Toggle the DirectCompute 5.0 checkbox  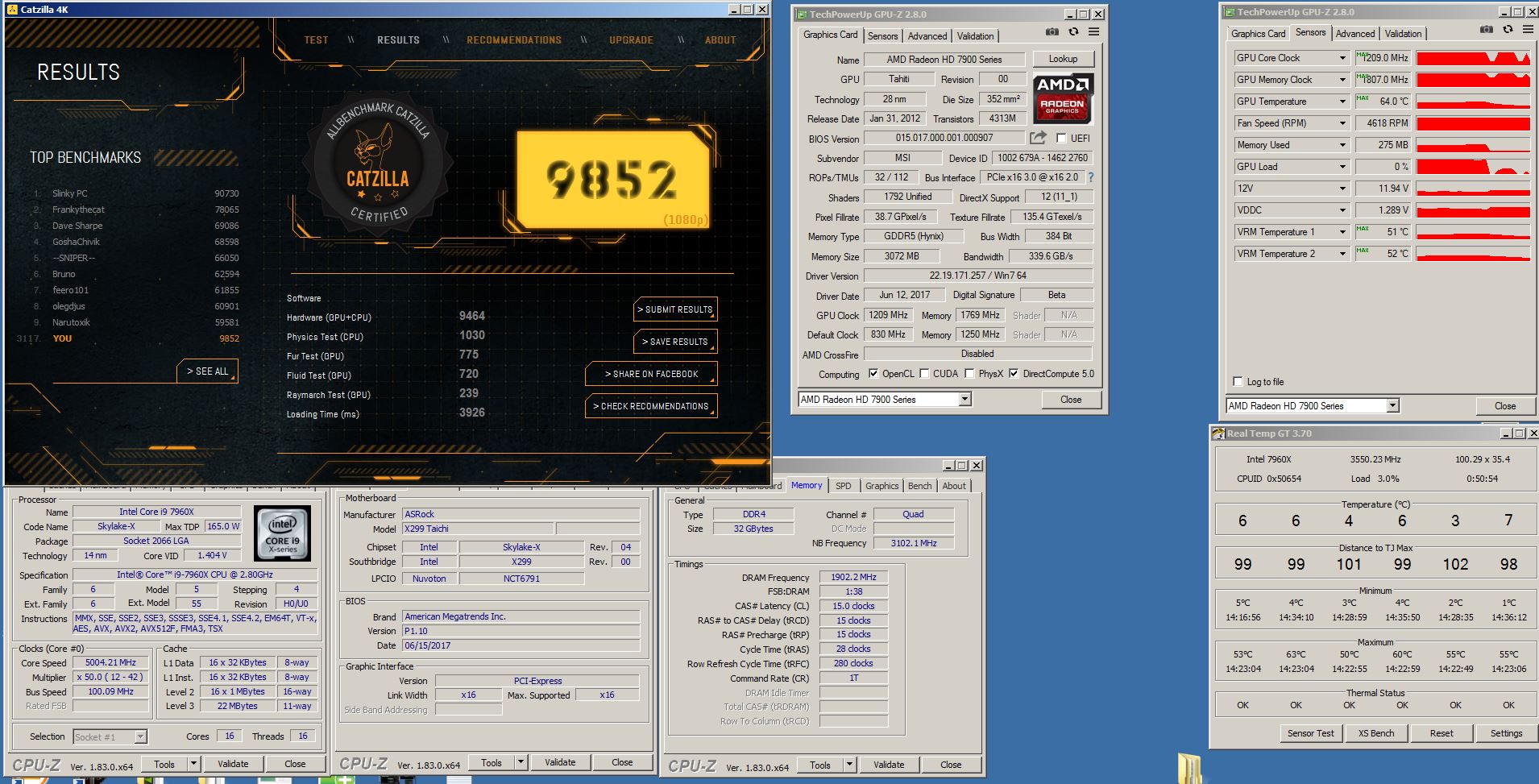click(1014, 374)
